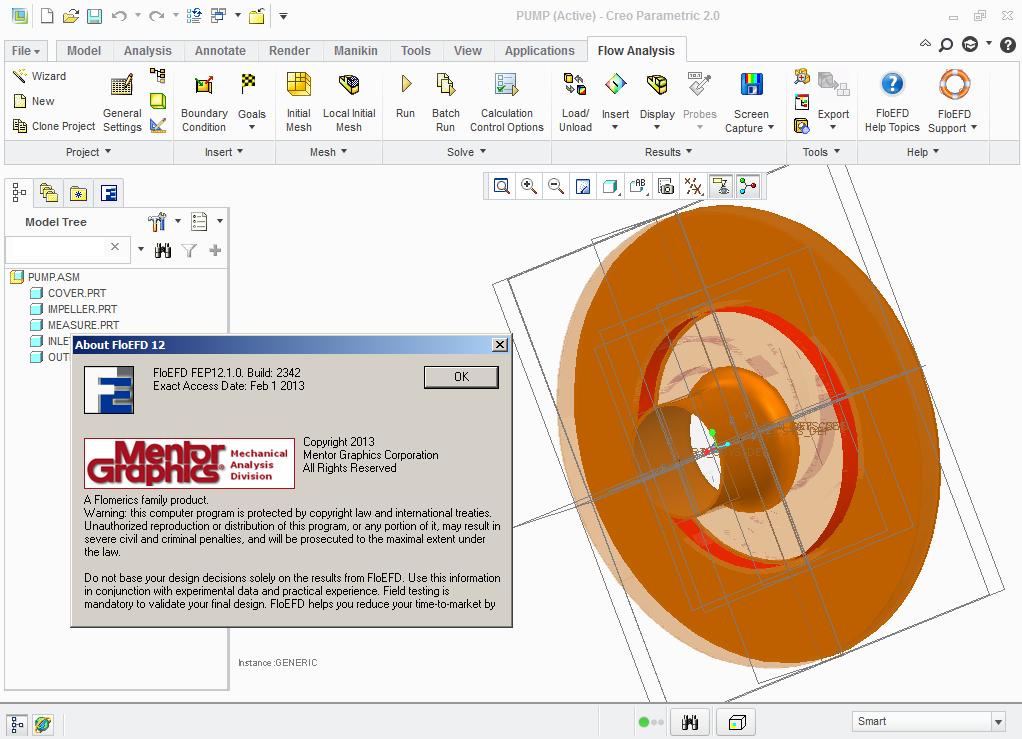Open the File menu
Screen dimensions: 1022x739
click(25, 50)
